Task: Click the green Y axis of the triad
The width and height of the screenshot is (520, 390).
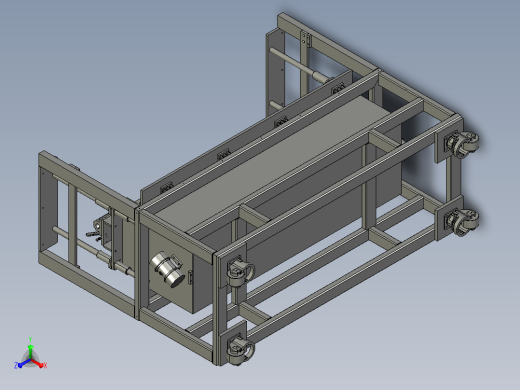Action: 30,351
